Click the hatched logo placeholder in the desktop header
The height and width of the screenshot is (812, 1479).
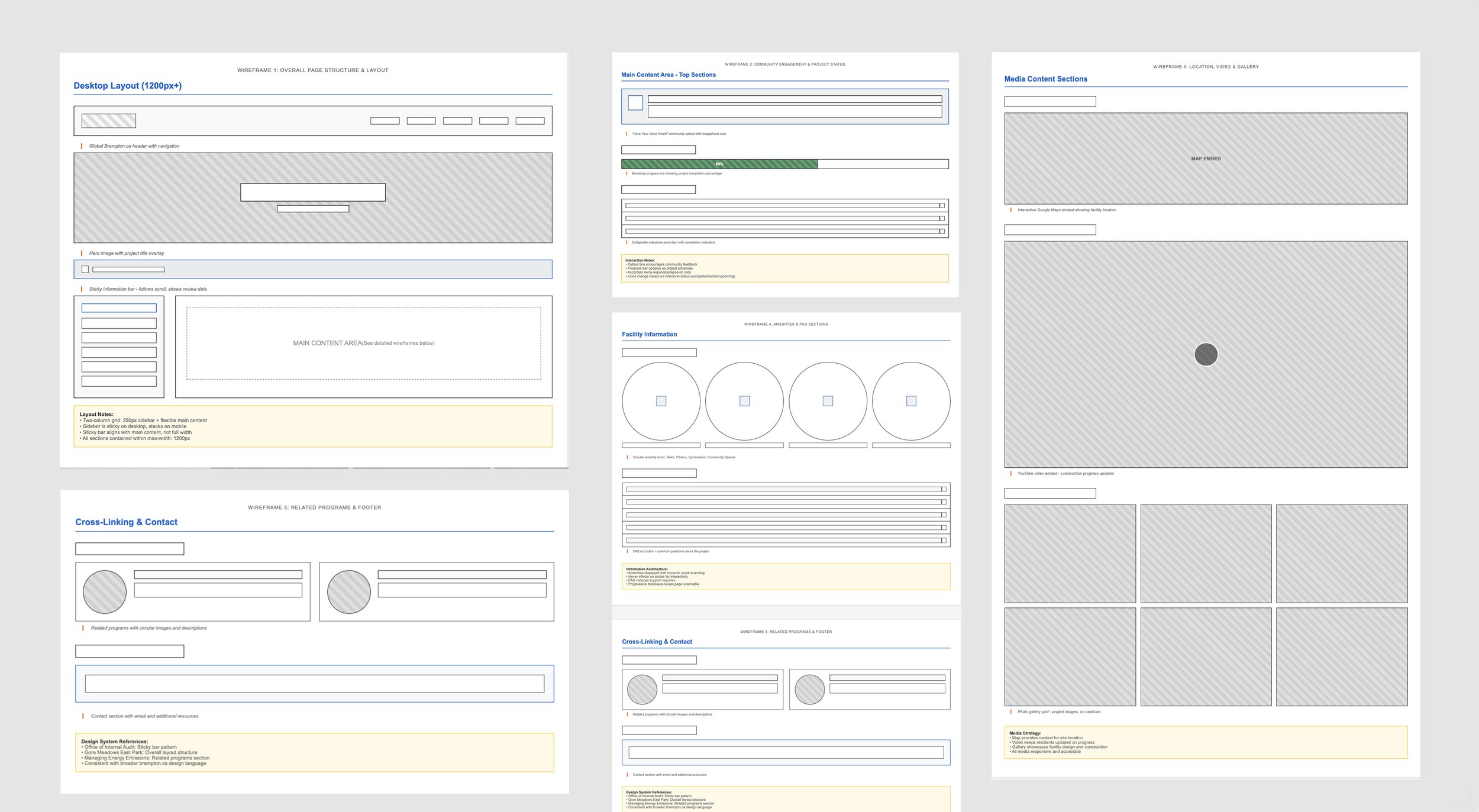tap(108, 121)
